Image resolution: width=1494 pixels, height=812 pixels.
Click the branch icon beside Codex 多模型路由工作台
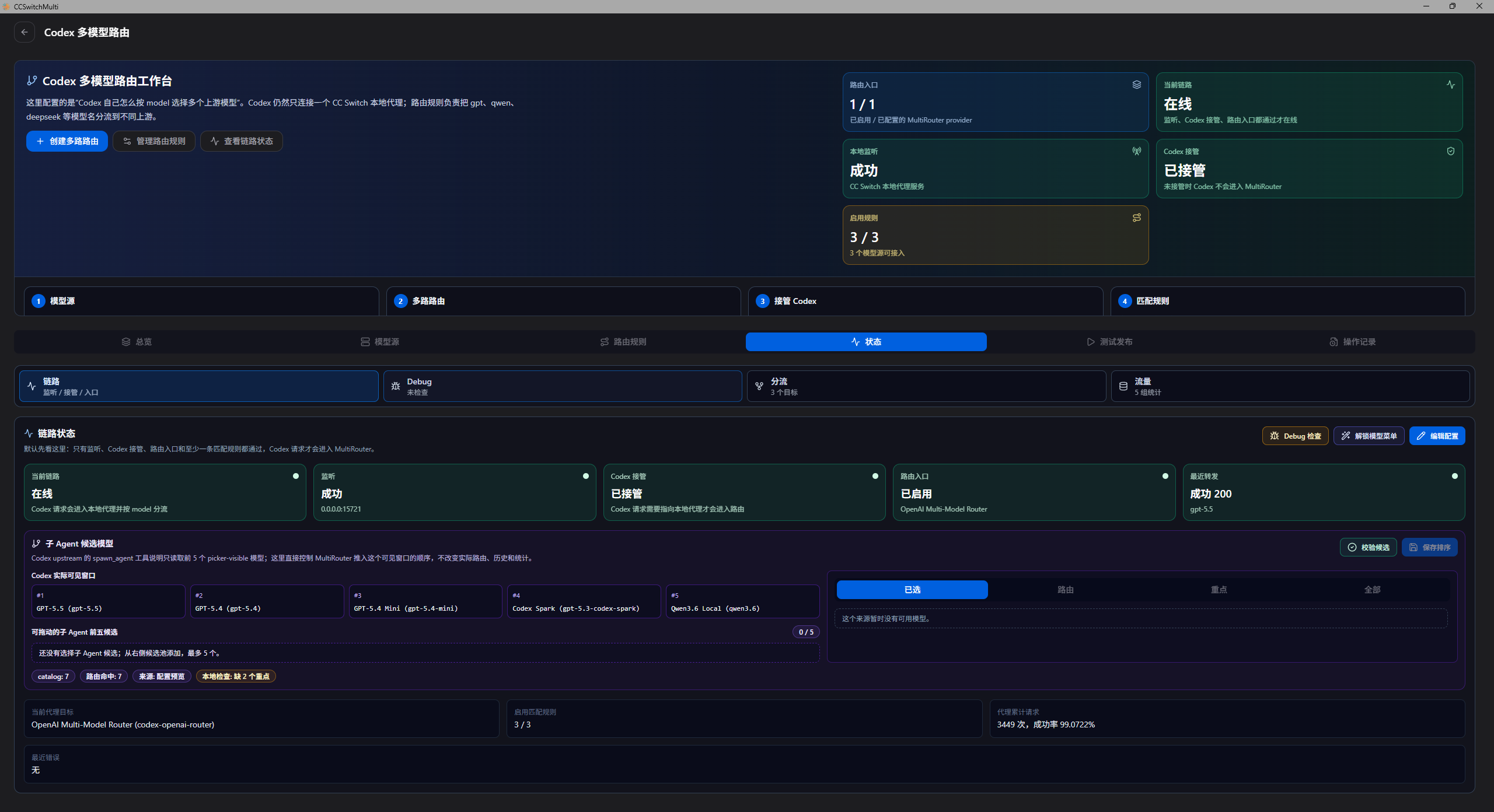pos(32,80)
